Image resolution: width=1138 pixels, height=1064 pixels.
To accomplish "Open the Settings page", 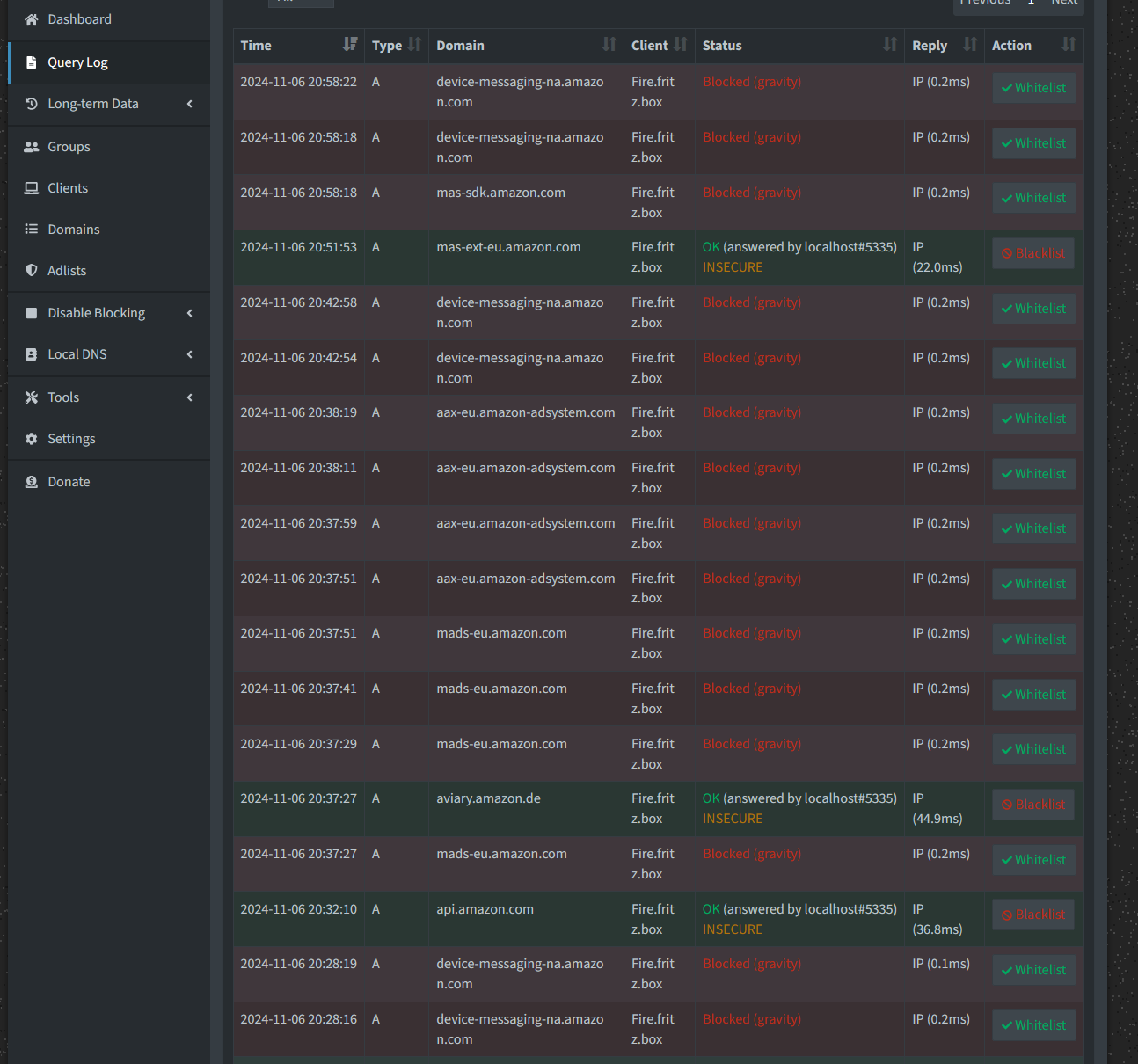I will pyautogui.click(x=109, y=439).
